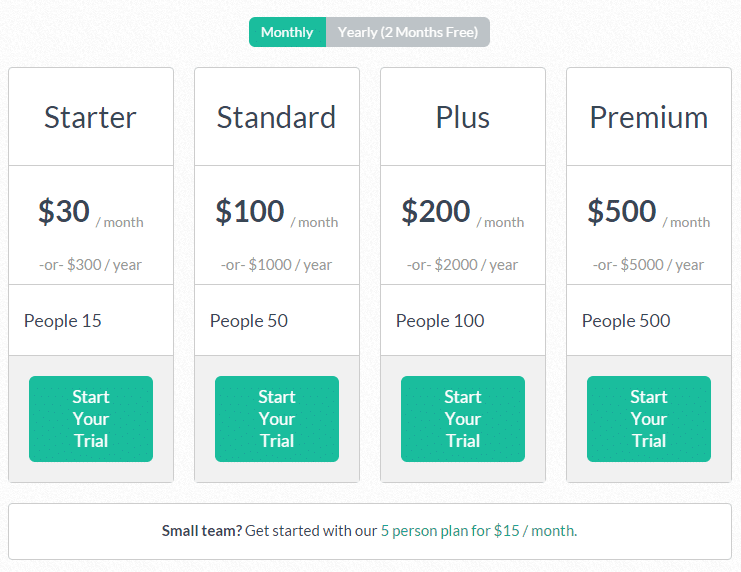Viewport: 741px width, 572px height.
Task: Click the Plus plan title
Action: [x=463, y=117]
